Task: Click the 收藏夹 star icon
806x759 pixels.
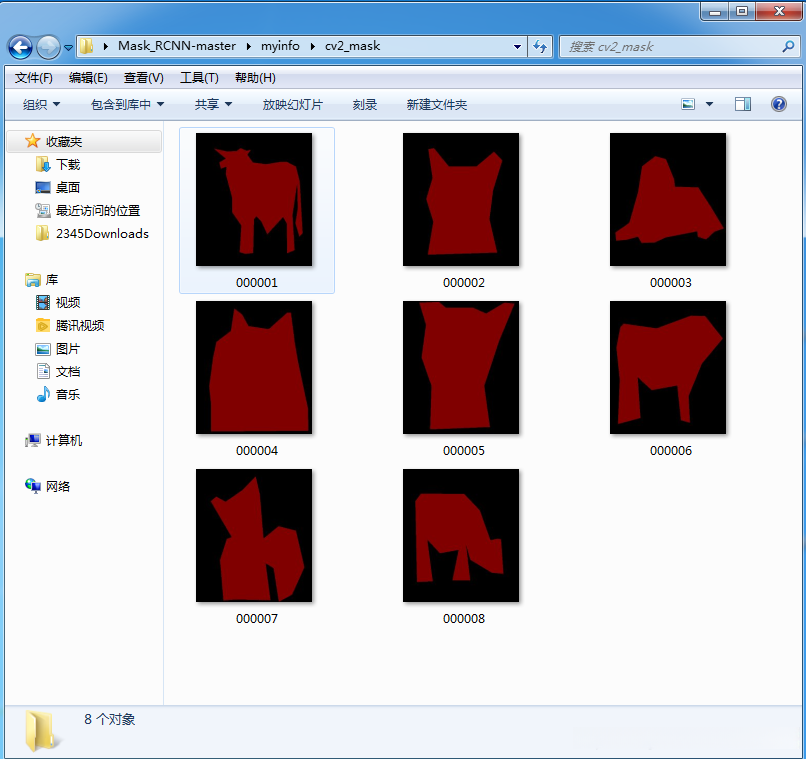Action: click(32, 141)
